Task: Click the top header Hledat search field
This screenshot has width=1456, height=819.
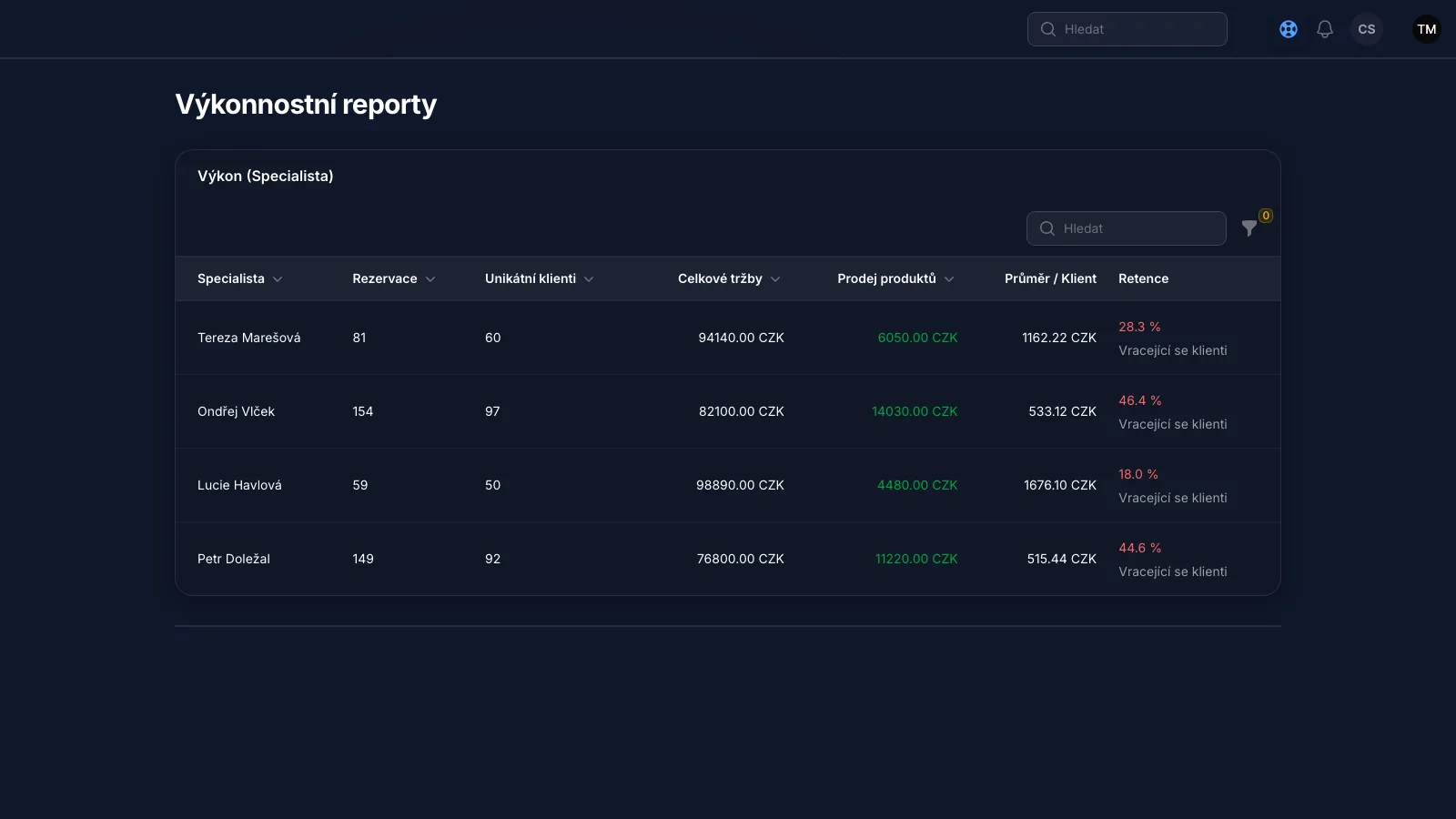Action: tap(1127, 29)
